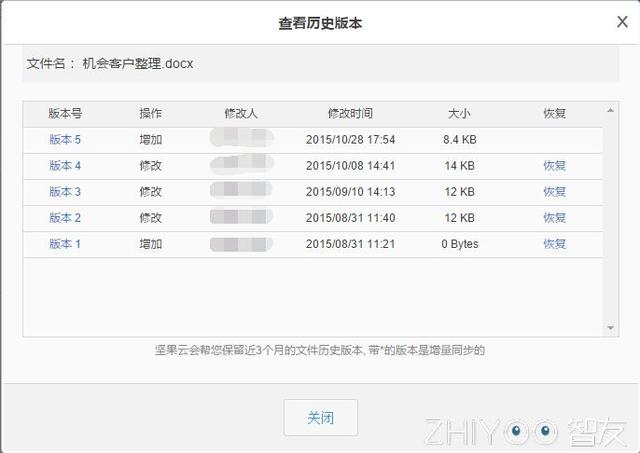Viewport: 640px width, 453px height.
Task: Click 增加 operation in version 1 row
Action: [151, 244]
